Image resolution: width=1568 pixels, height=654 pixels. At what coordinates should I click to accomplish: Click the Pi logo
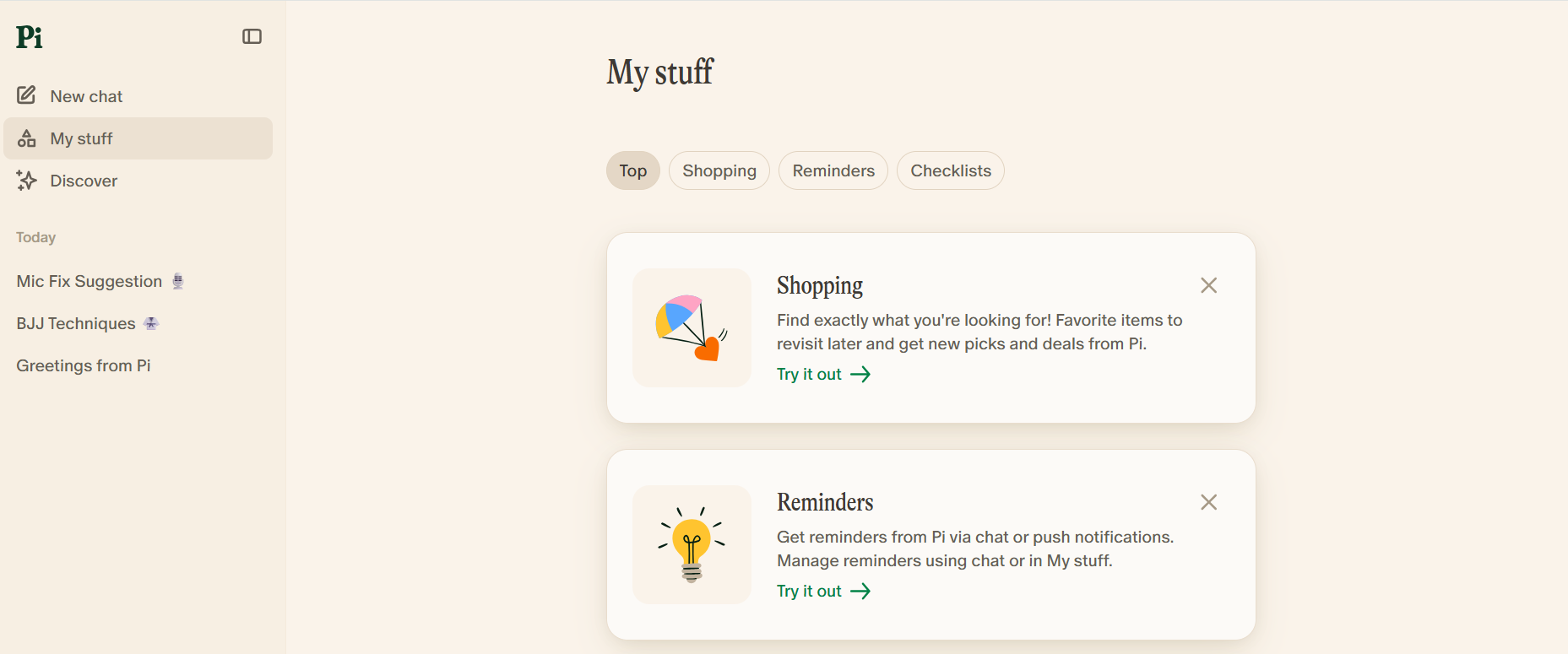point(30,37)
